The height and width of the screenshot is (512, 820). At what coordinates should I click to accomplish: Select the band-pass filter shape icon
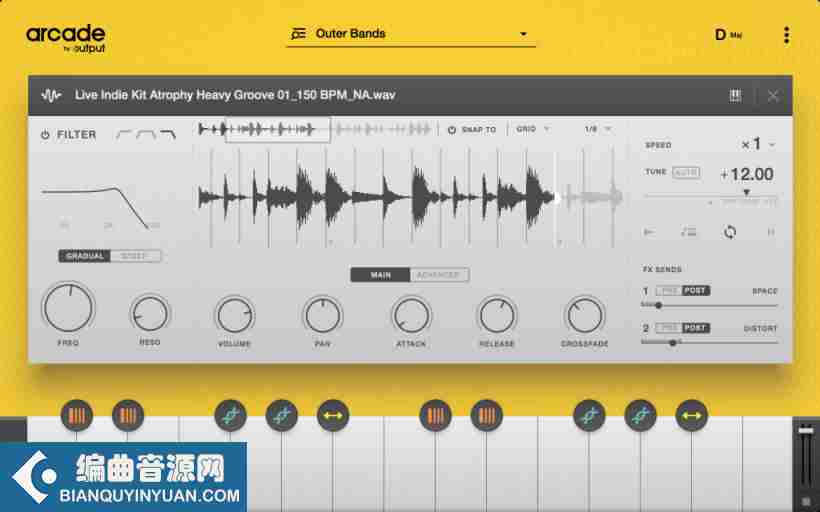click(x=146, y=135)
